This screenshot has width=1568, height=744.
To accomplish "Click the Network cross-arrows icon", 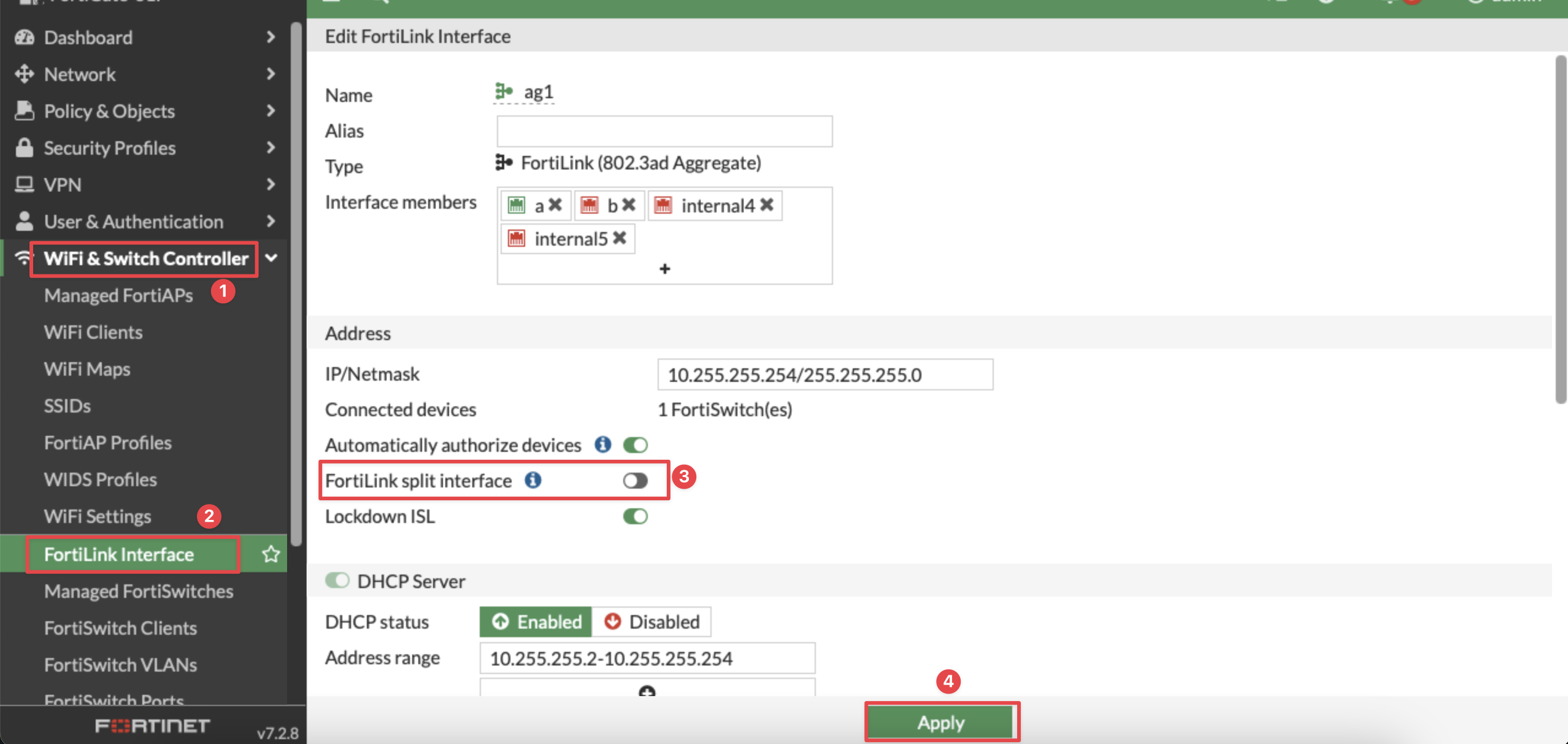I will pyautogui.click(x=25, y=74).
